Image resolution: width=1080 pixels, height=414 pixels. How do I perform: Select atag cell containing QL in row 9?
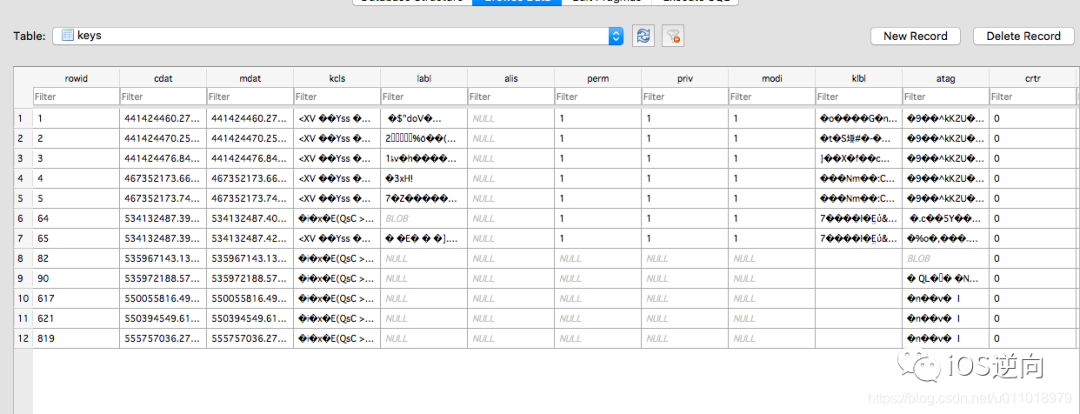(x=946, y=278)
